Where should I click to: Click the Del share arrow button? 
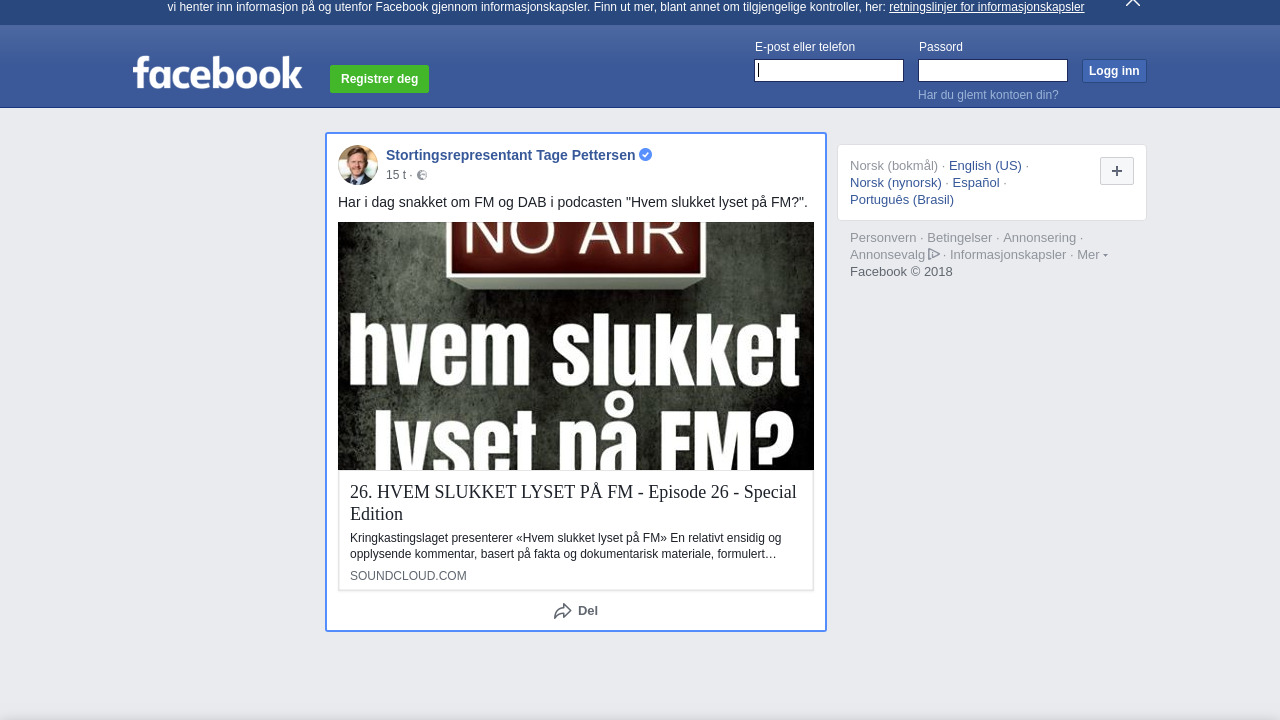pos(576,611)
